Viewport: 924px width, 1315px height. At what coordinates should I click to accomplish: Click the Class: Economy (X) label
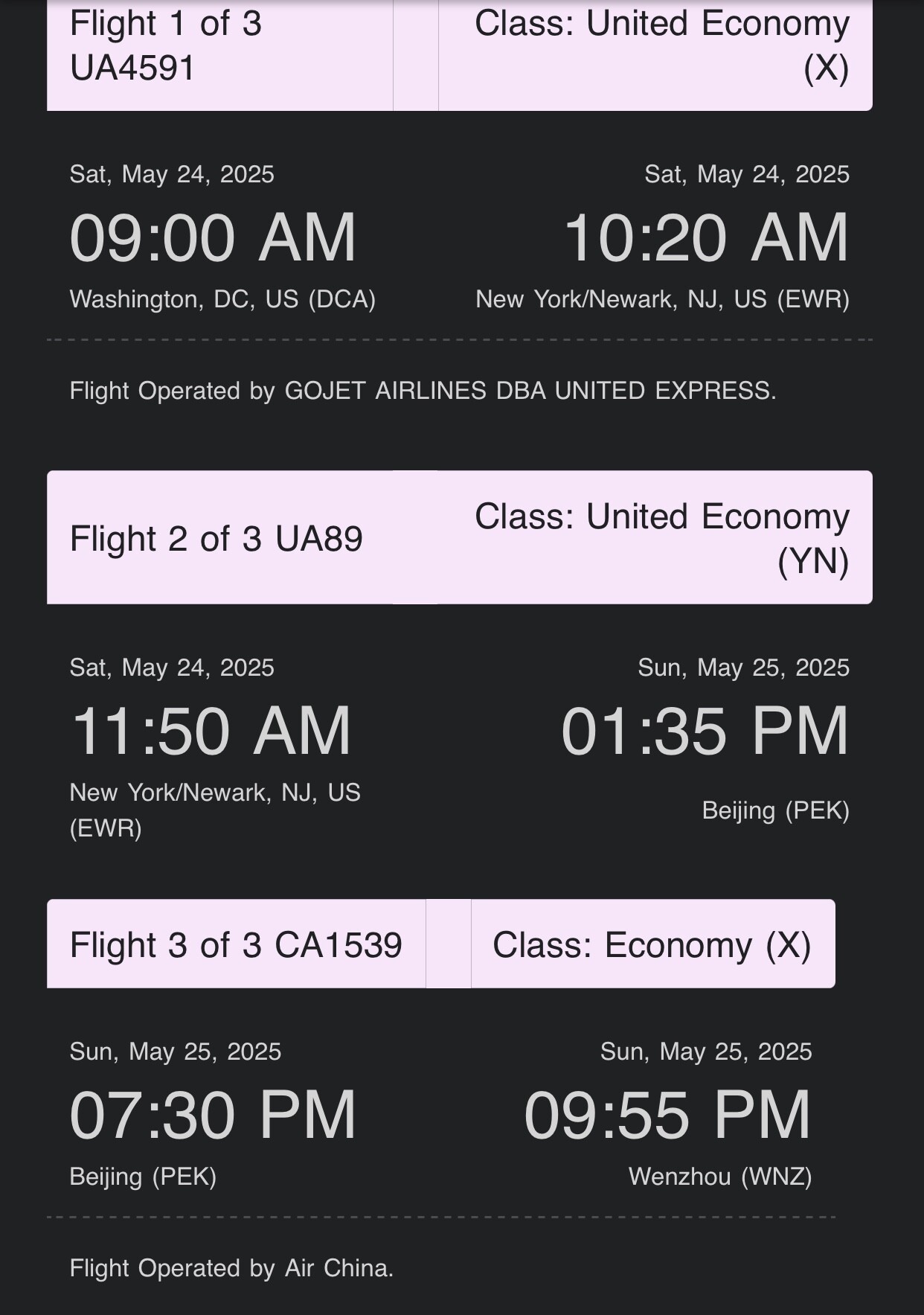[x=652, y=945]
